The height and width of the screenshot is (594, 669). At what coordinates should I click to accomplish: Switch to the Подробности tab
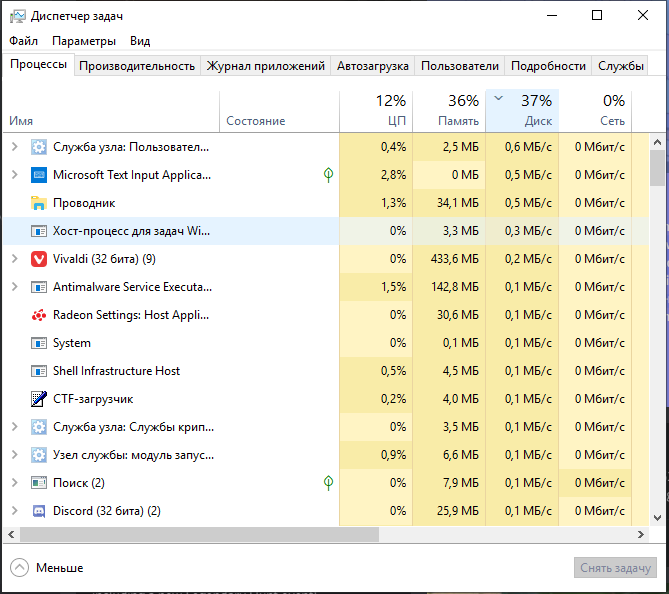(548, 66)
